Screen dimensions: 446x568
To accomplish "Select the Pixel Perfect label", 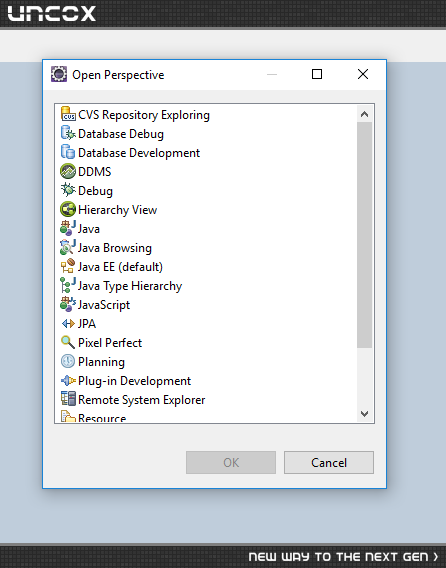I will [x=110, y=343].
